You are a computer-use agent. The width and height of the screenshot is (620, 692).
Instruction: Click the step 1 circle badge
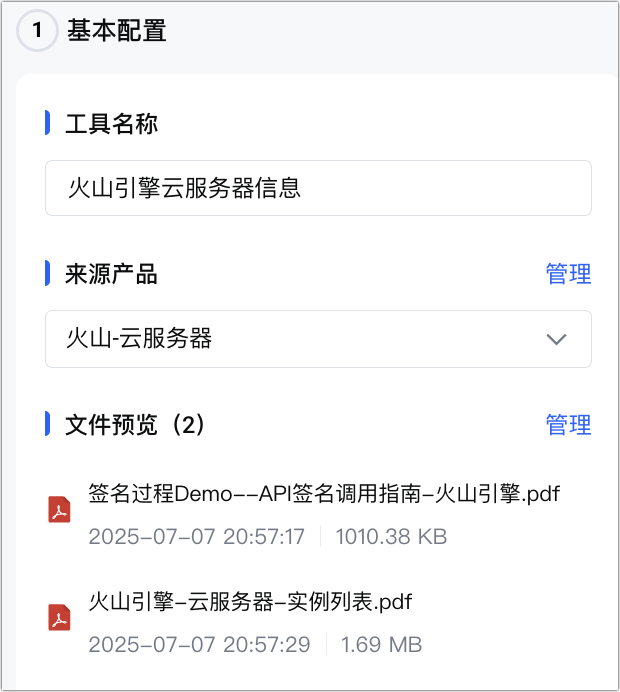(38, 31)
